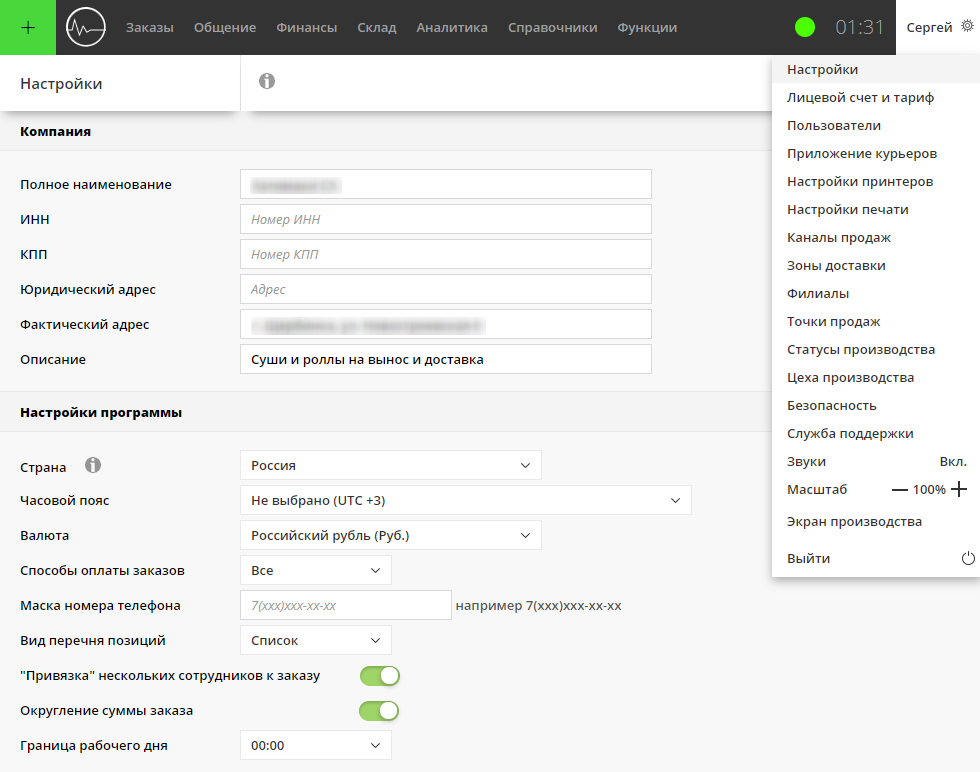Click the info icon beside Настройки header
980x772 pixels.
pyautogui.click(x=267, y=82)
